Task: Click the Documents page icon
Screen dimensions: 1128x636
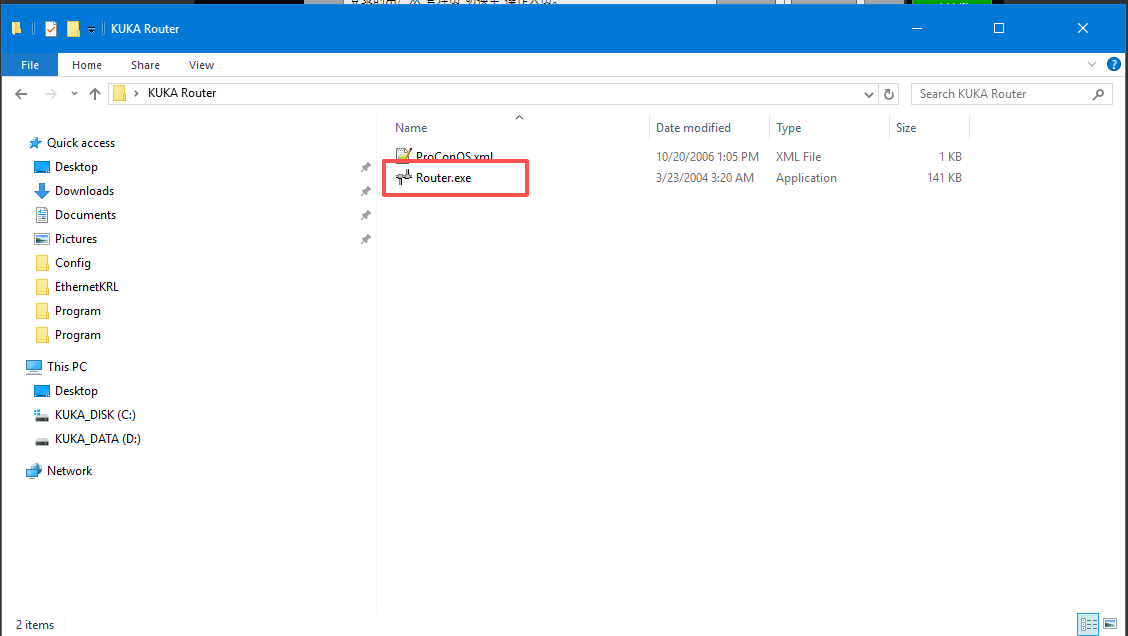Action: point(42,214)
